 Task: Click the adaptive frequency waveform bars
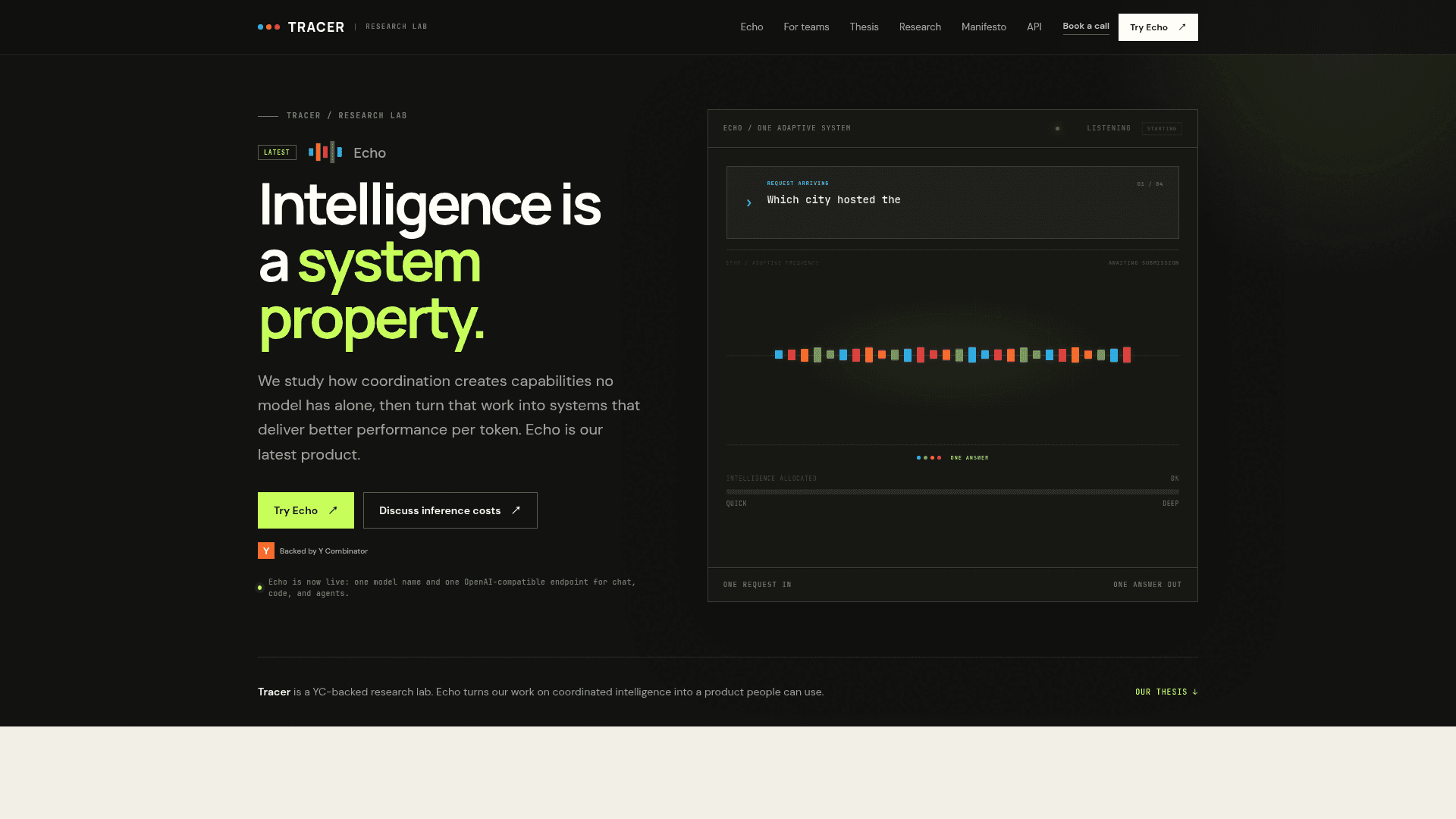(952, 355)
